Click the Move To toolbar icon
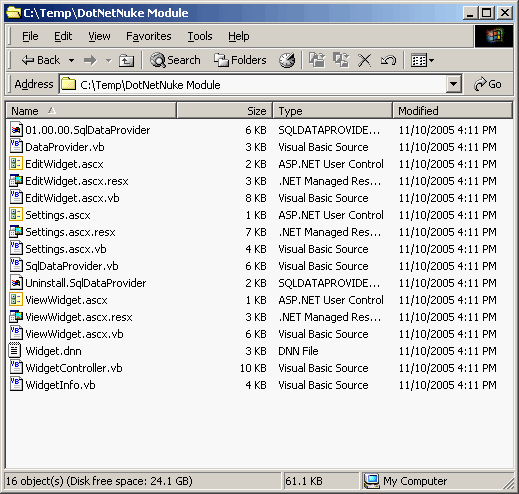519x494 pixels. click(317, 60)
